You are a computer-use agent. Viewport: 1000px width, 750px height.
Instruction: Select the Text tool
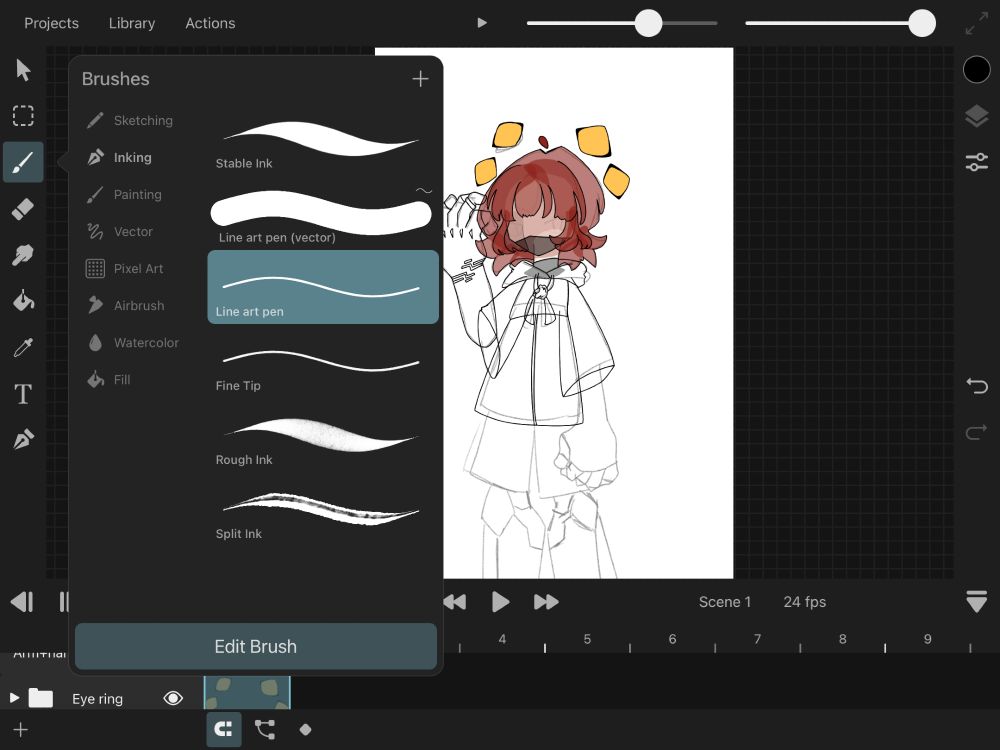tap(23, 394)
